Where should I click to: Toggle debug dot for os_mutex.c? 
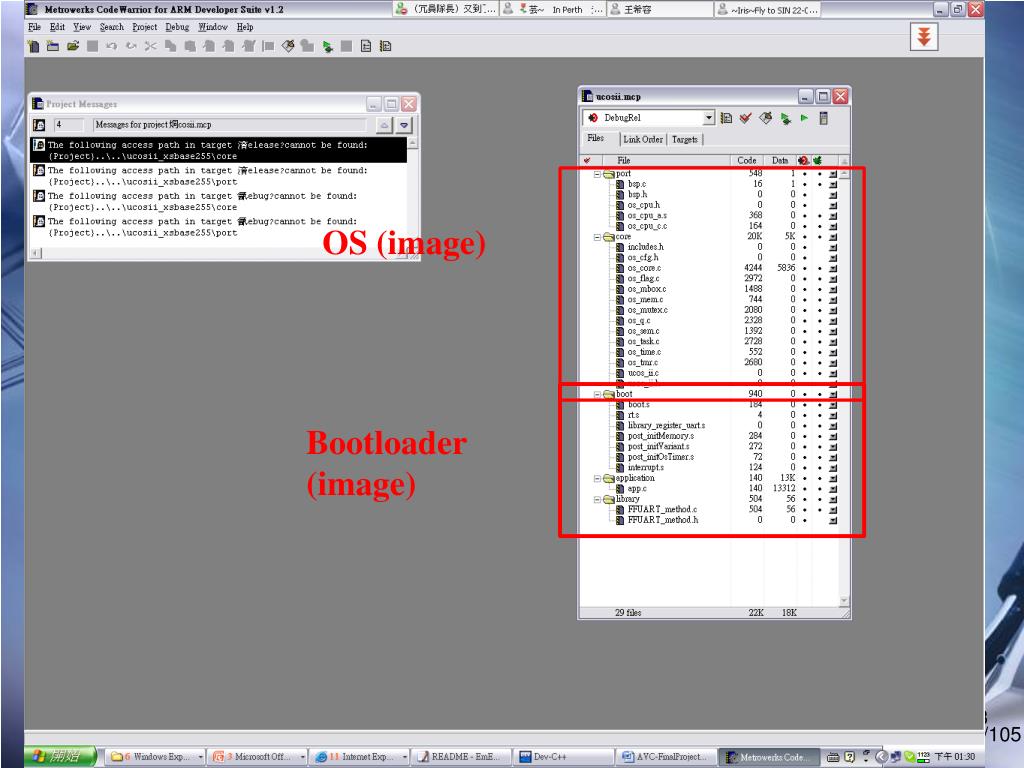[805, 310]
